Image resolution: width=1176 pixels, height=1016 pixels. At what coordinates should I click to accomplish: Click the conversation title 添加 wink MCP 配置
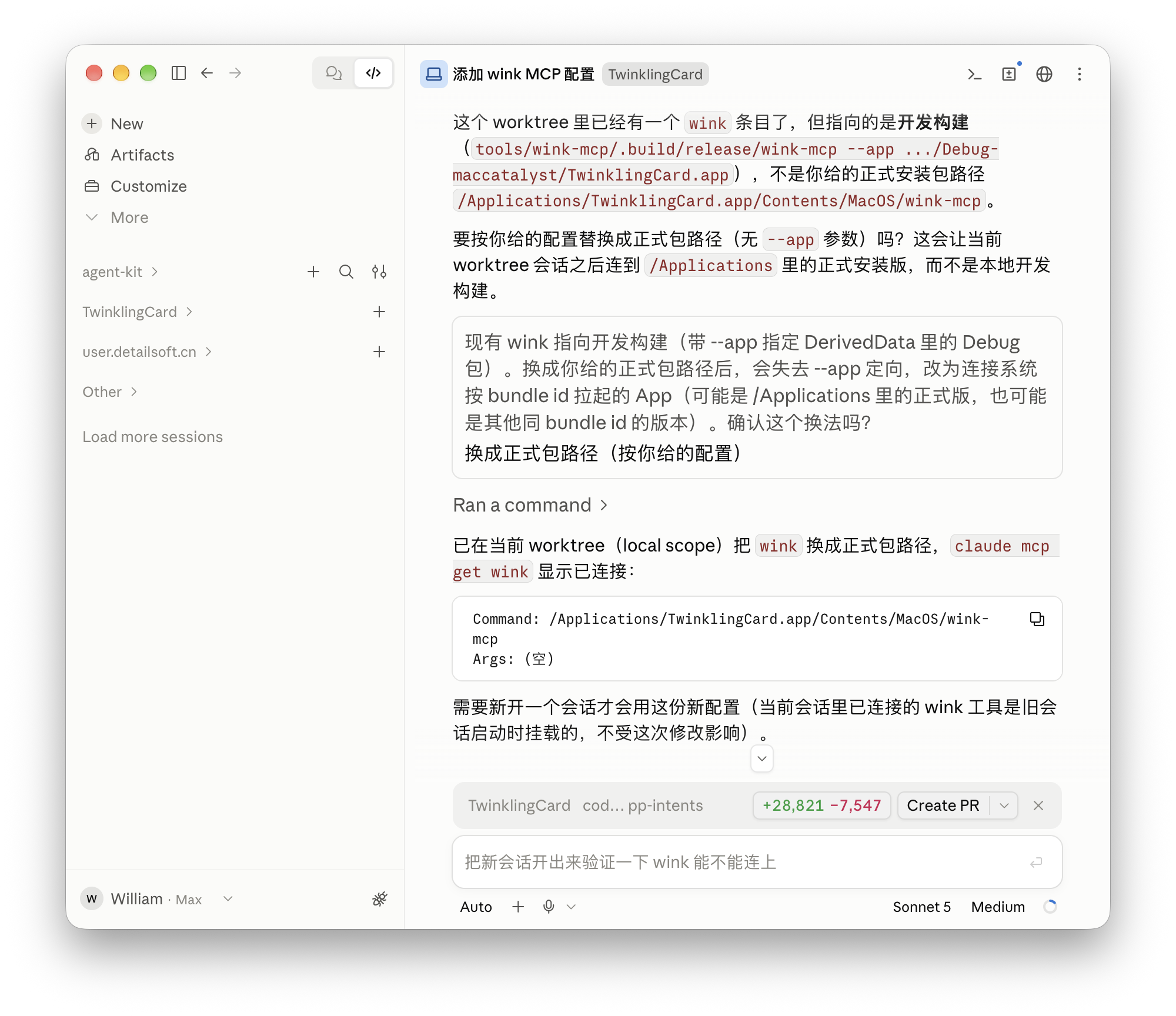pyautogui.click(x=523, y=74)
